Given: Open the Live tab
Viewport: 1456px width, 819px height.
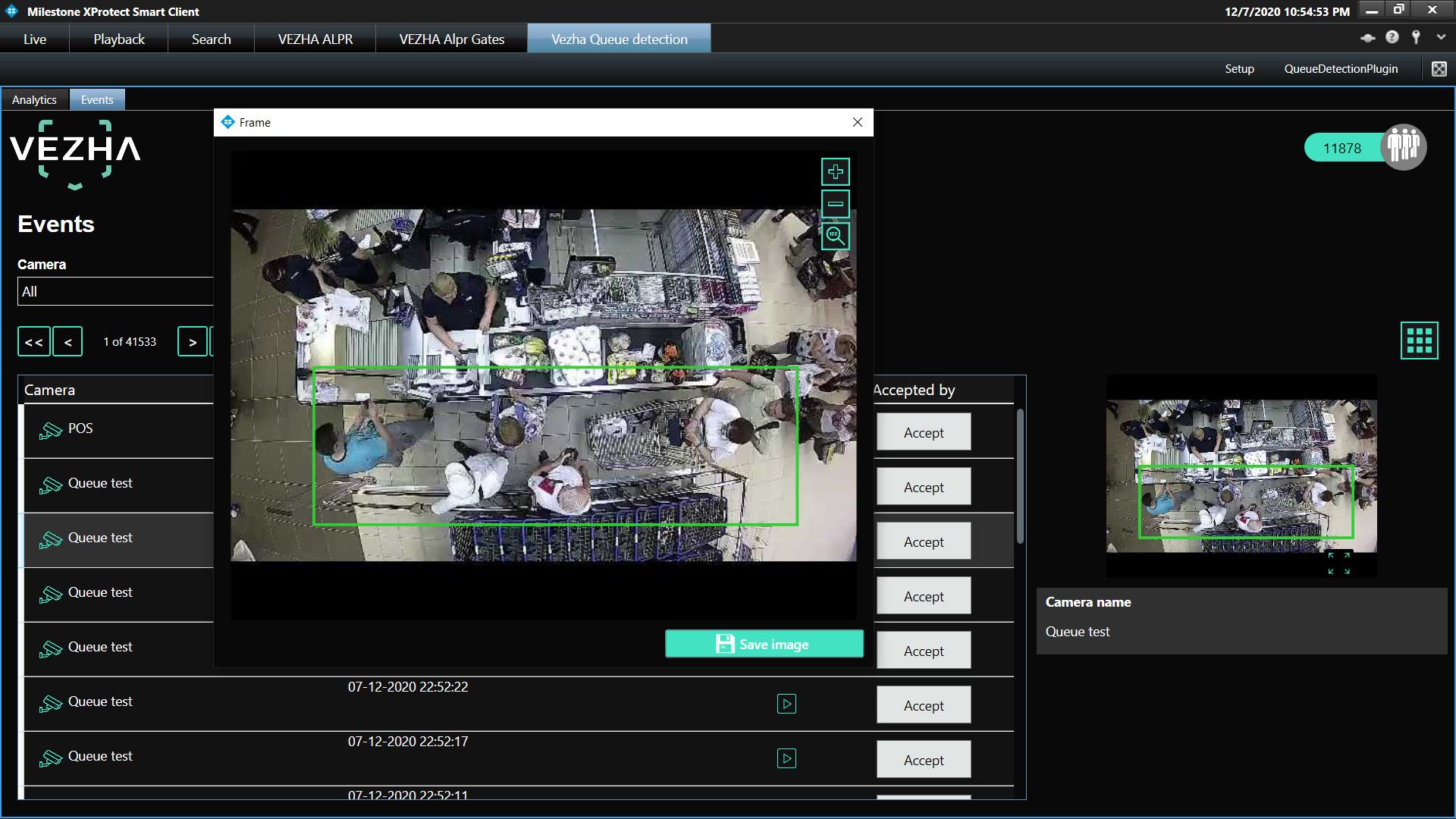Looking at the screenshot, I should click(x=35, y=39).
